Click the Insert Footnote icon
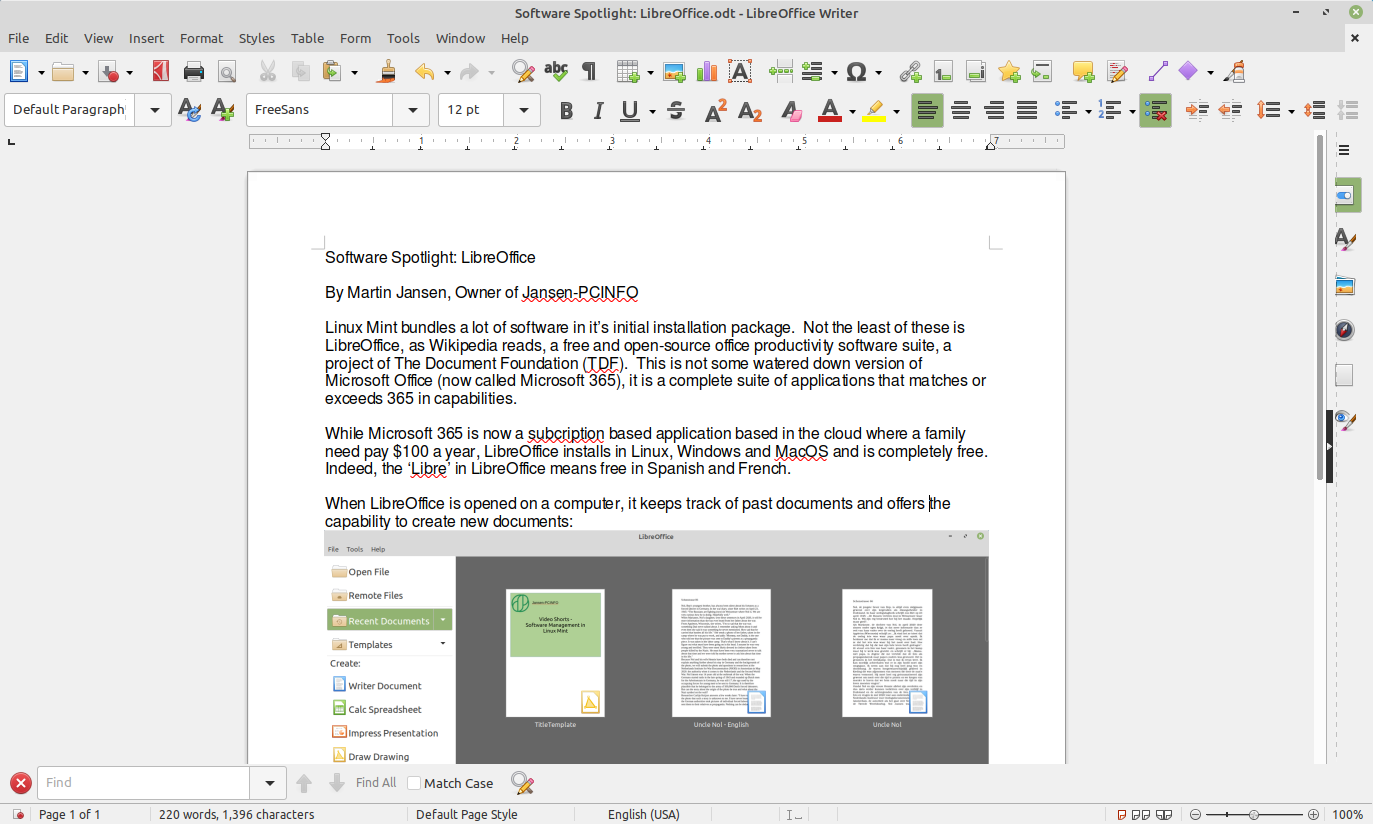Screen dimensions: 1373x824 click(943, 71)
